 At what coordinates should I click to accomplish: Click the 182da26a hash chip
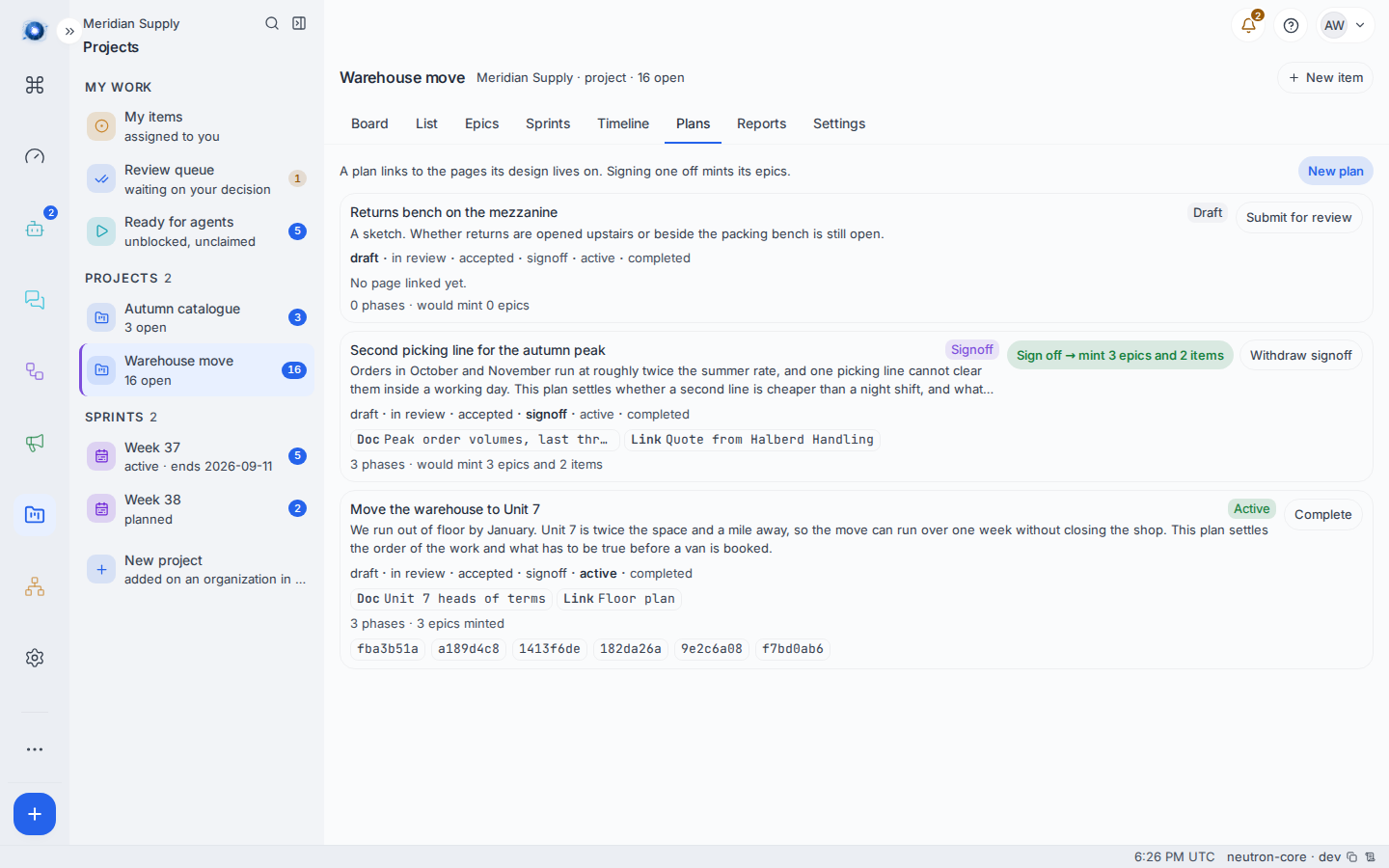(x=631, y=648)
